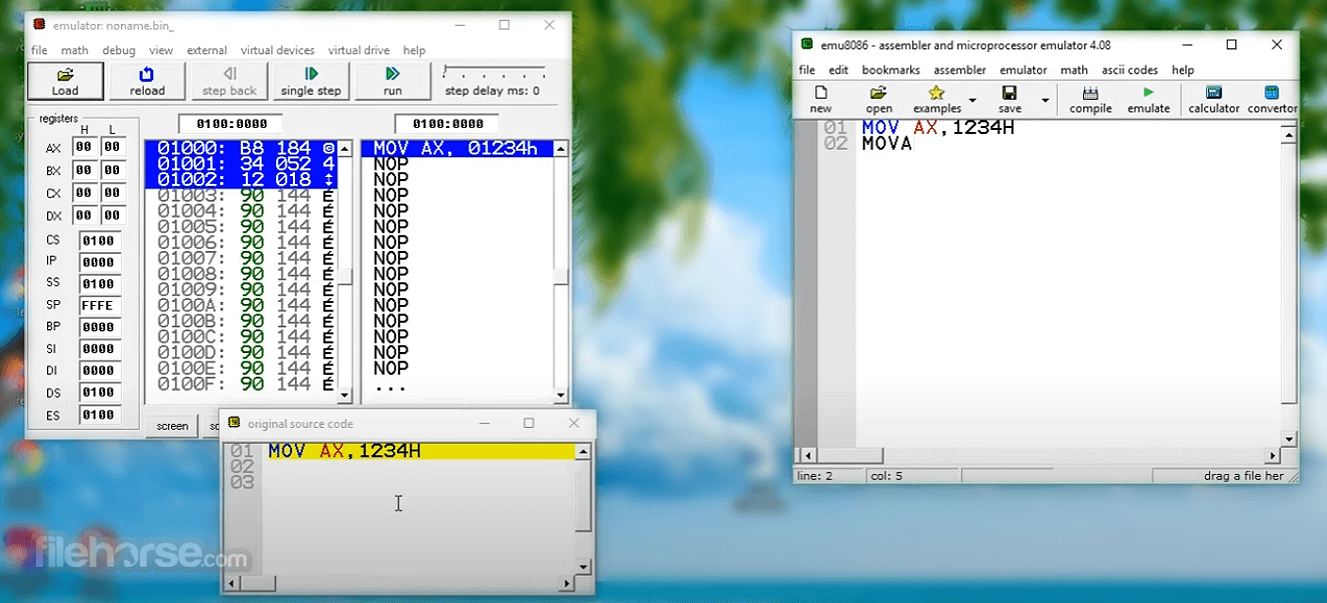Click the ES register field
This screenshot has height=603, width=1327.
click(100, 415)
